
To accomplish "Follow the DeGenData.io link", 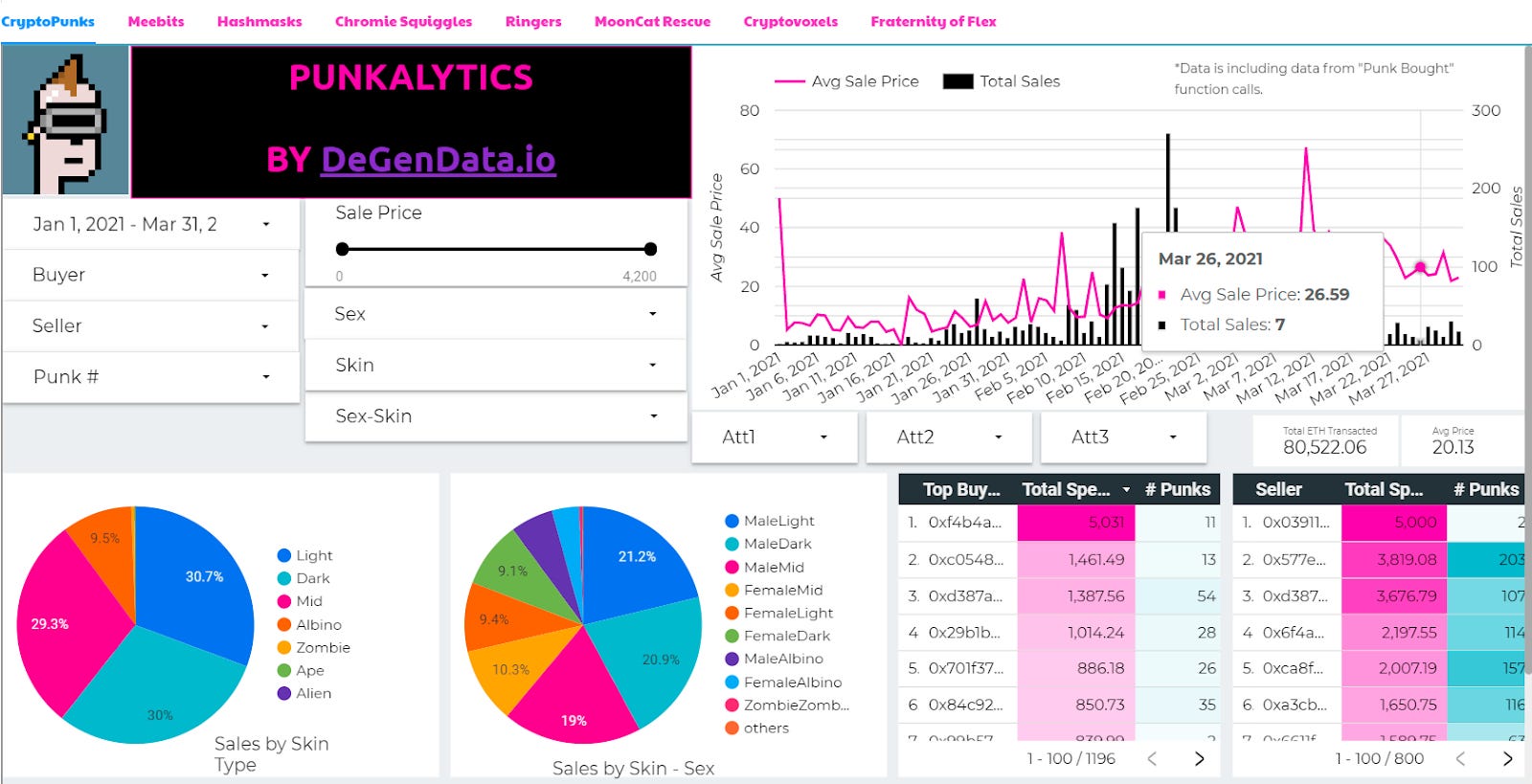I will (438, 159).
